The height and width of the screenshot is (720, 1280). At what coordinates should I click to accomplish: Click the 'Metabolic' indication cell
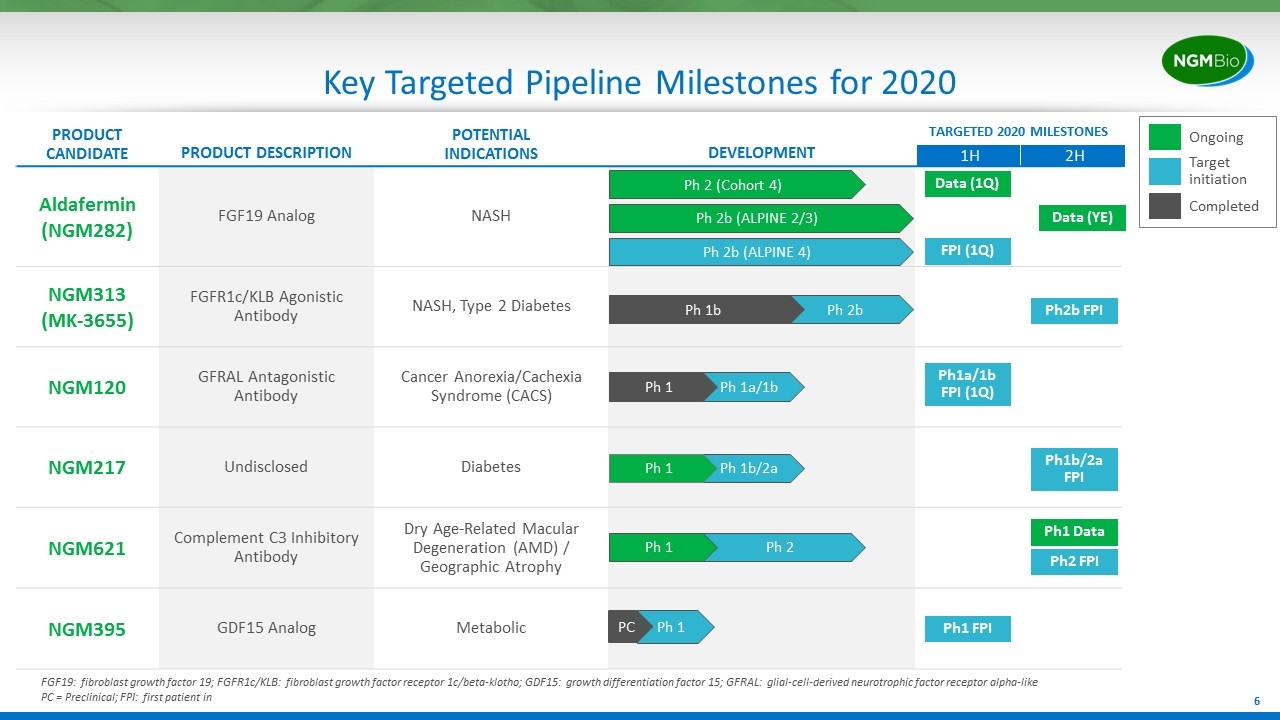coord(491,628)
